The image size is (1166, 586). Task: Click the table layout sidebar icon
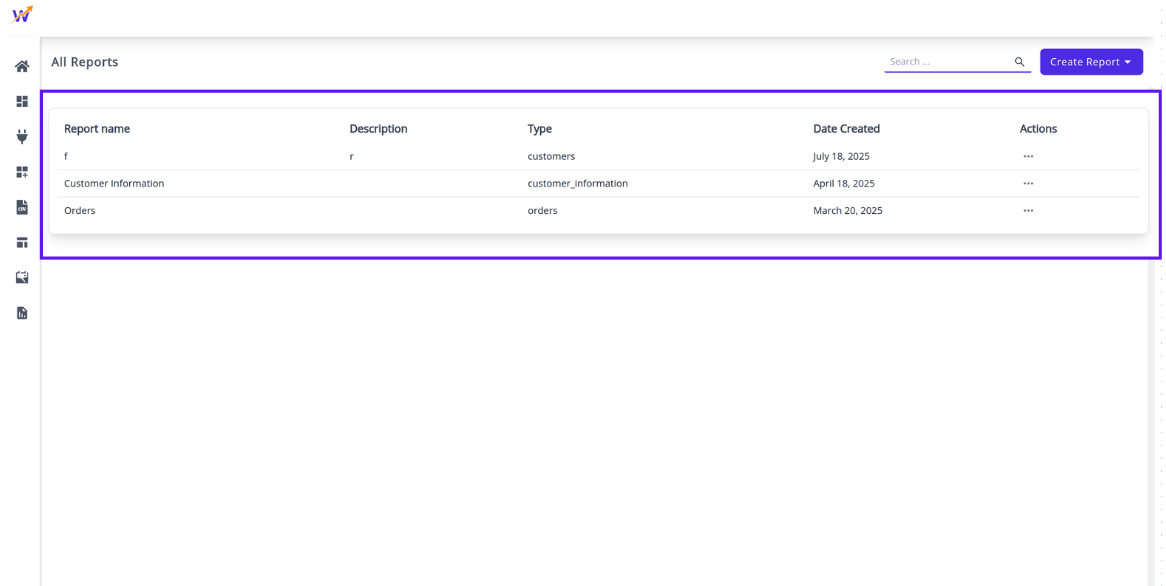[x=22, y=243]
